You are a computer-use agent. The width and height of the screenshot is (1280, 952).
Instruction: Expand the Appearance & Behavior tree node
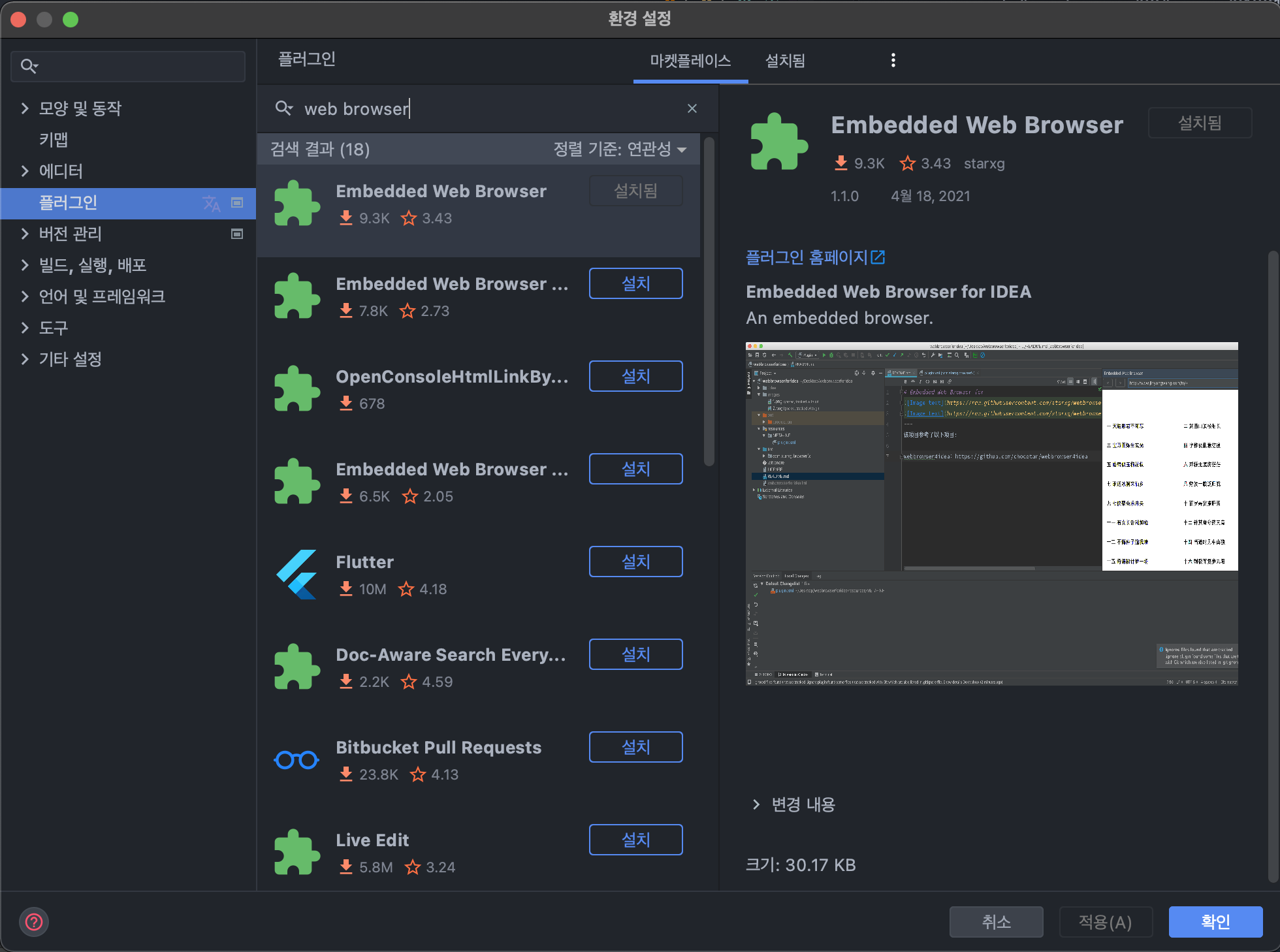pos(25,108)
